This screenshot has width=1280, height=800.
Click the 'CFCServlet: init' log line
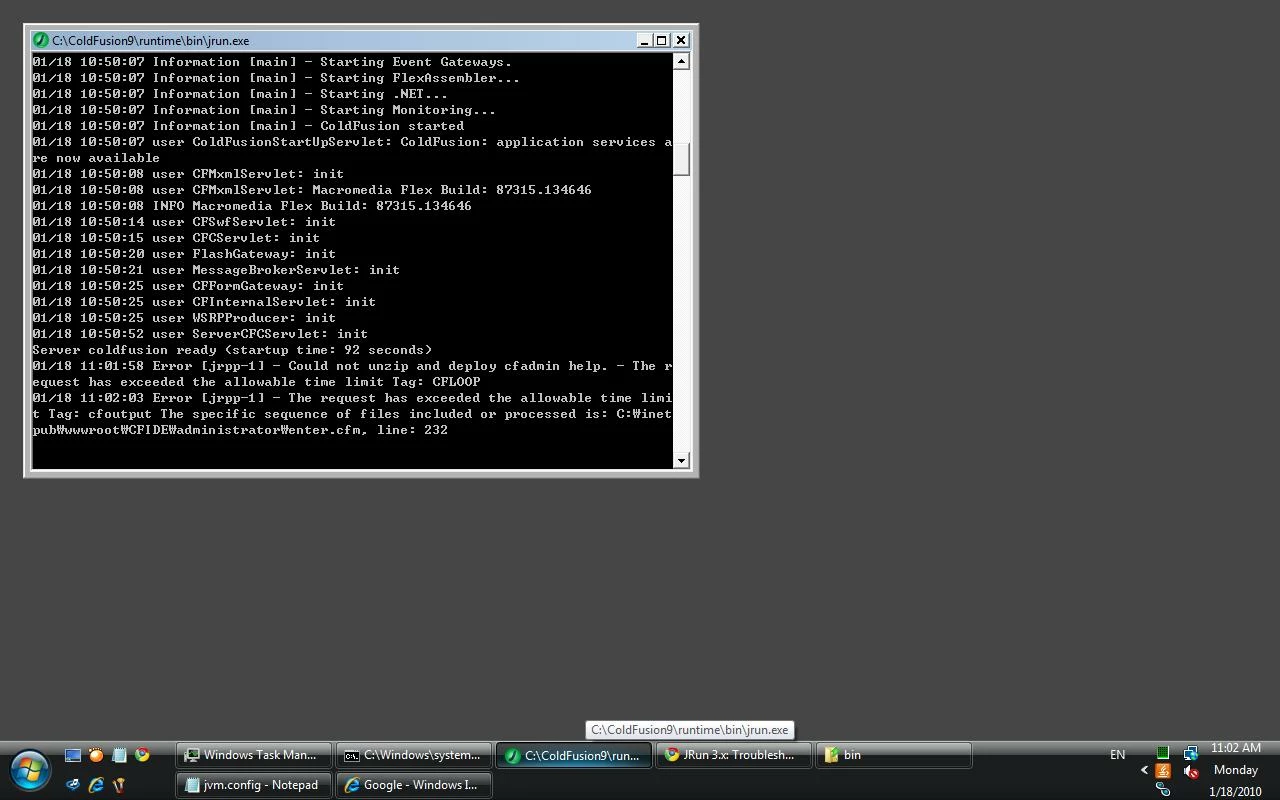click(176, 238)
